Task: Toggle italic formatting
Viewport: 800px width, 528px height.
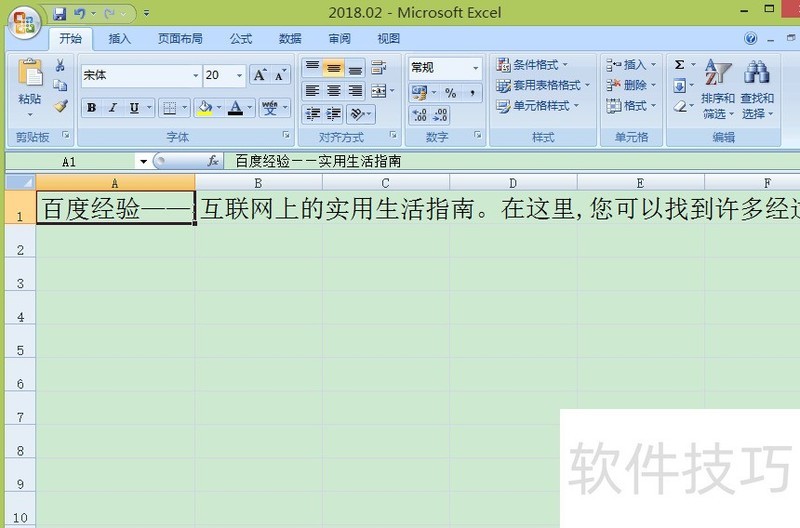Action: 113,108
